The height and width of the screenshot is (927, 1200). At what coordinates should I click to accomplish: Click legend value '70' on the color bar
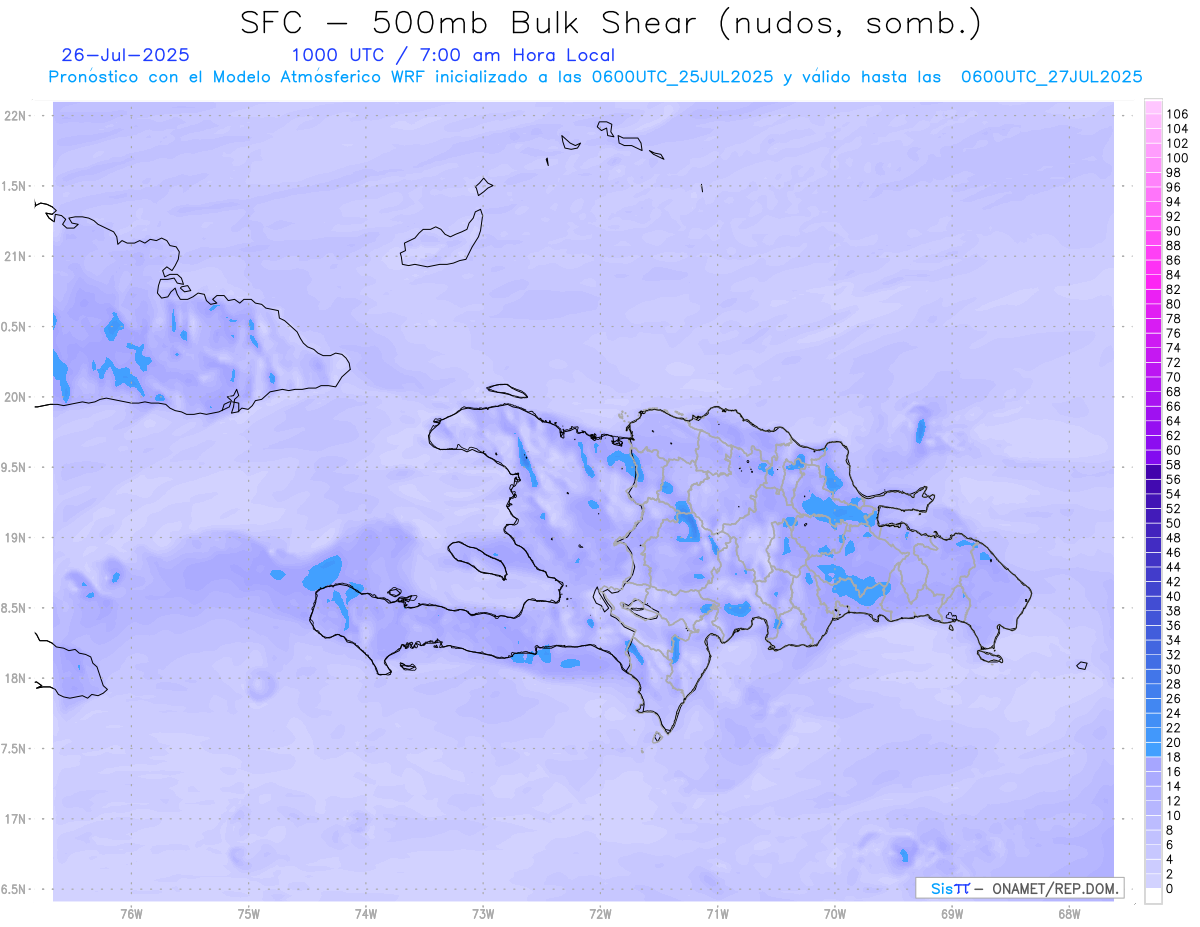1173,377
